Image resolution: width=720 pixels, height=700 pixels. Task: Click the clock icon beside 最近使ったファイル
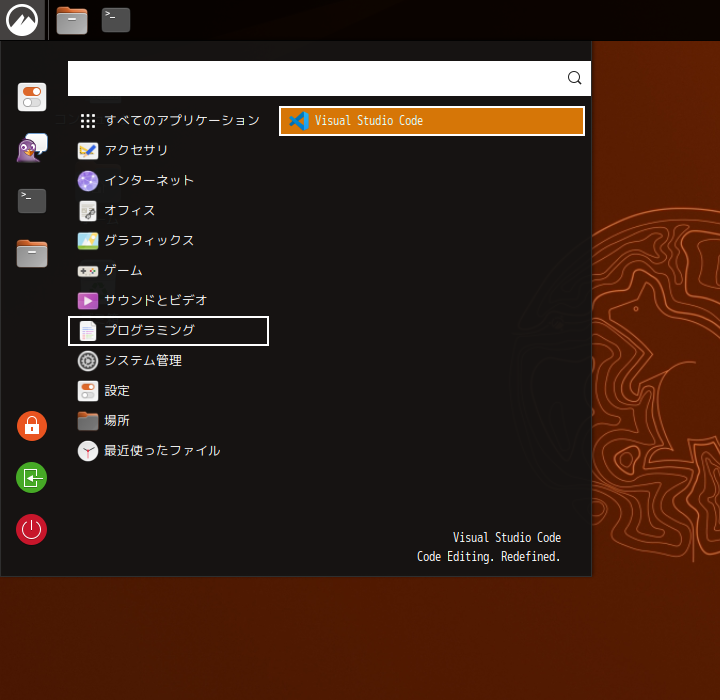[88, 451]
